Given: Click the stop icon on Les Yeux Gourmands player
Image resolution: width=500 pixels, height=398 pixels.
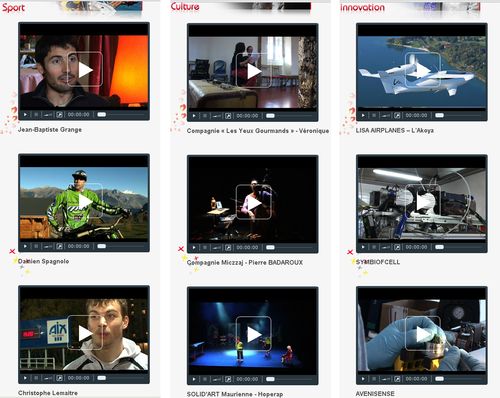Looking at the screenshot, I should coord(205,116).
